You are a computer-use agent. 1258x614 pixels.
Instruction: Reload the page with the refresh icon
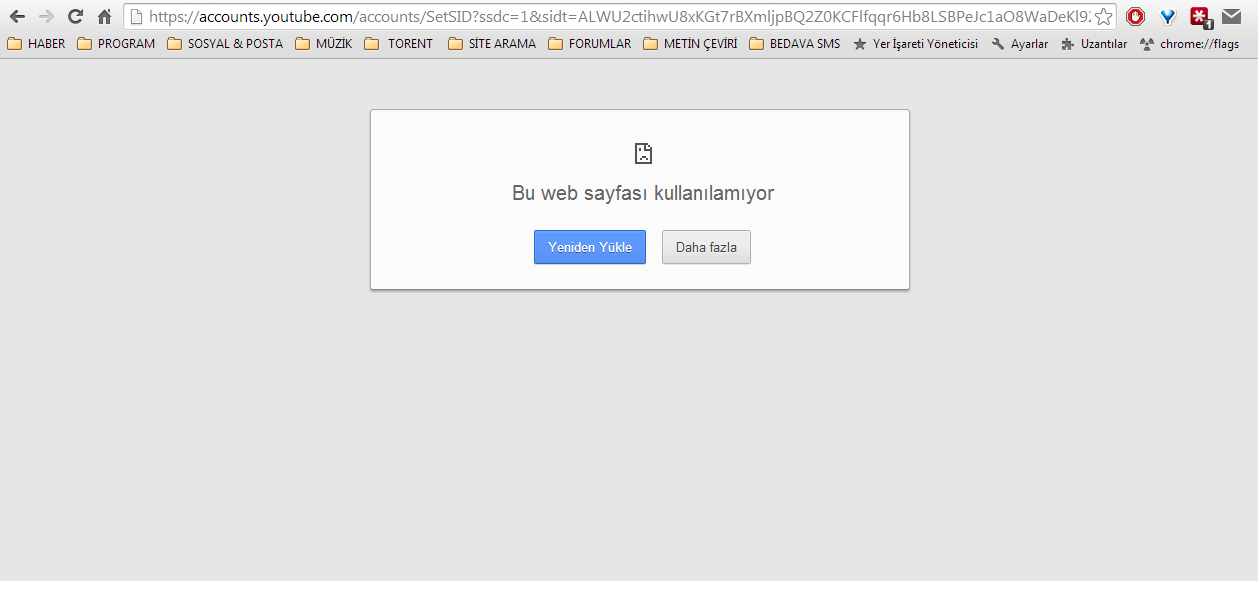[x=75, y=16]
